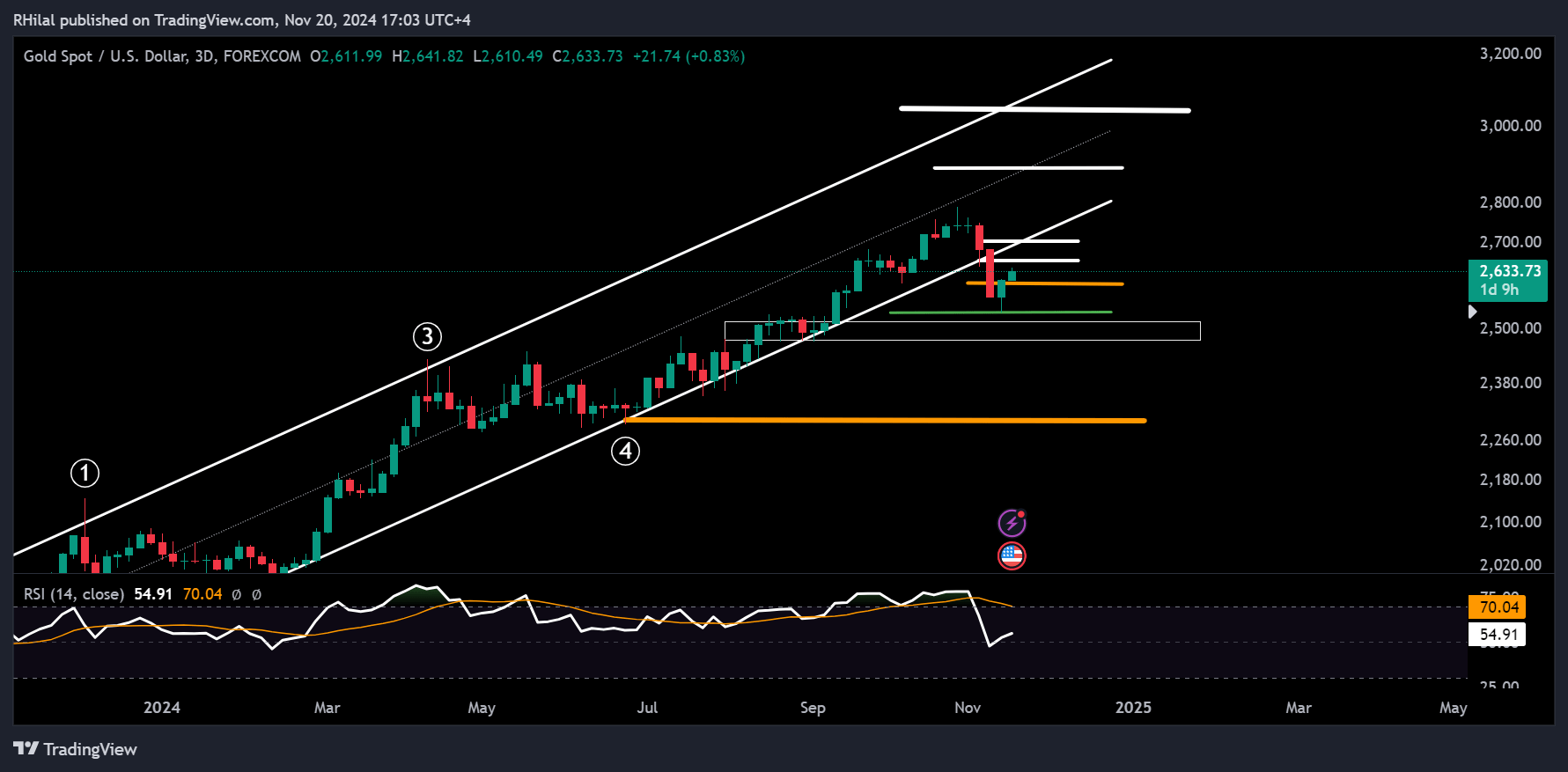Viewport: 1568px width, 772px height.
Task: Select the circled wave 1 label
Action: pos(85,474)
